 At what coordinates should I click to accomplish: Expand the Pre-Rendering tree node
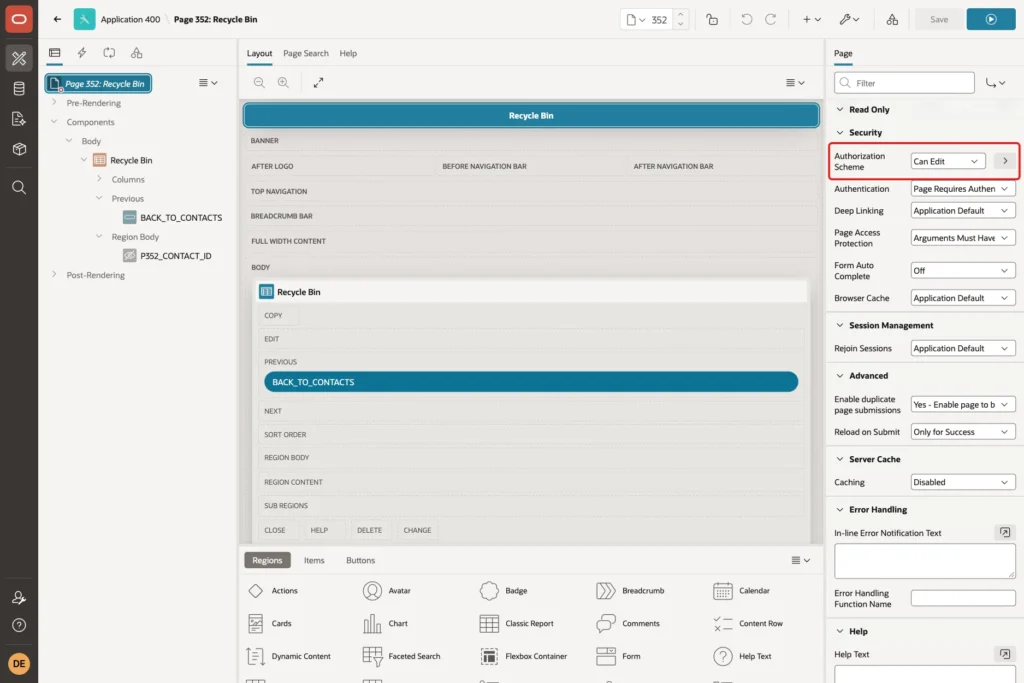(x=54, y=103)
